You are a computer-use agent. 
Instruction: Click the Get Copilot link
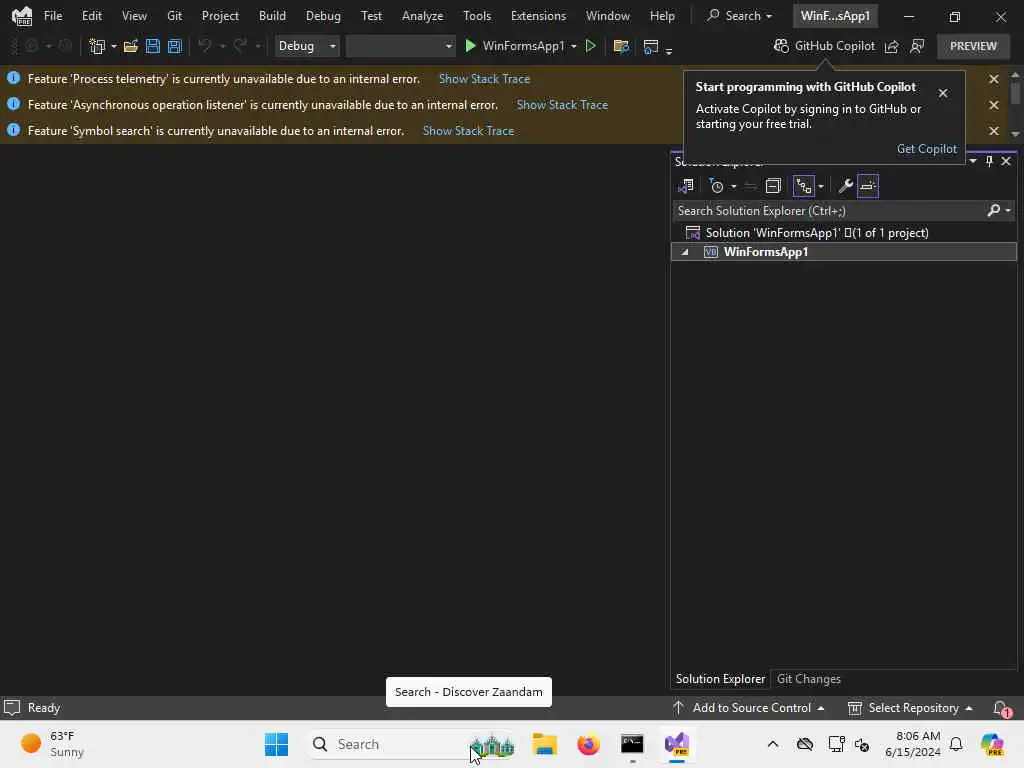(x=927, y=149)
